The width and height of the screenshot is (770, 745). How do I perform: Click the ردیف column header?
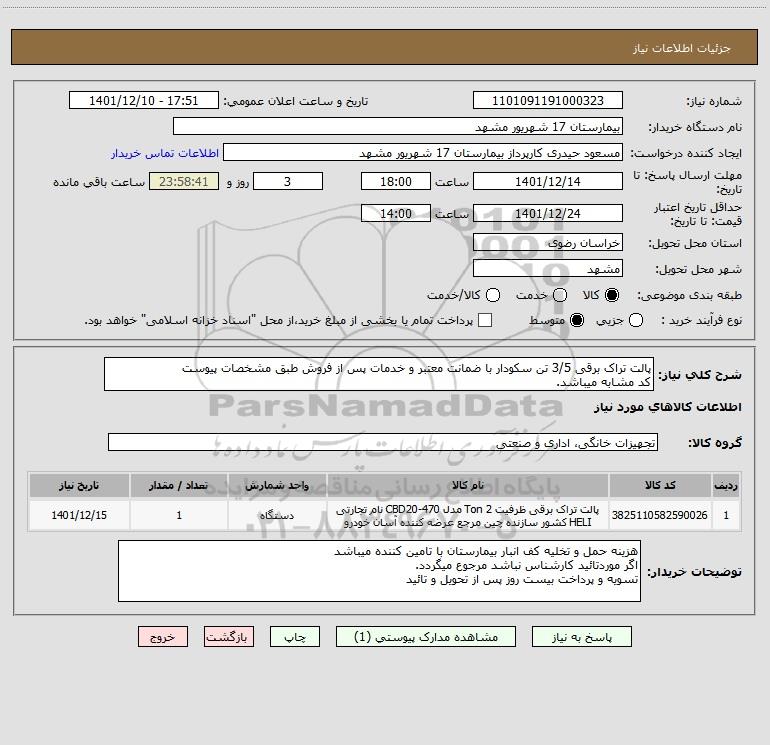pyautogui.click(x=726, y=485)
